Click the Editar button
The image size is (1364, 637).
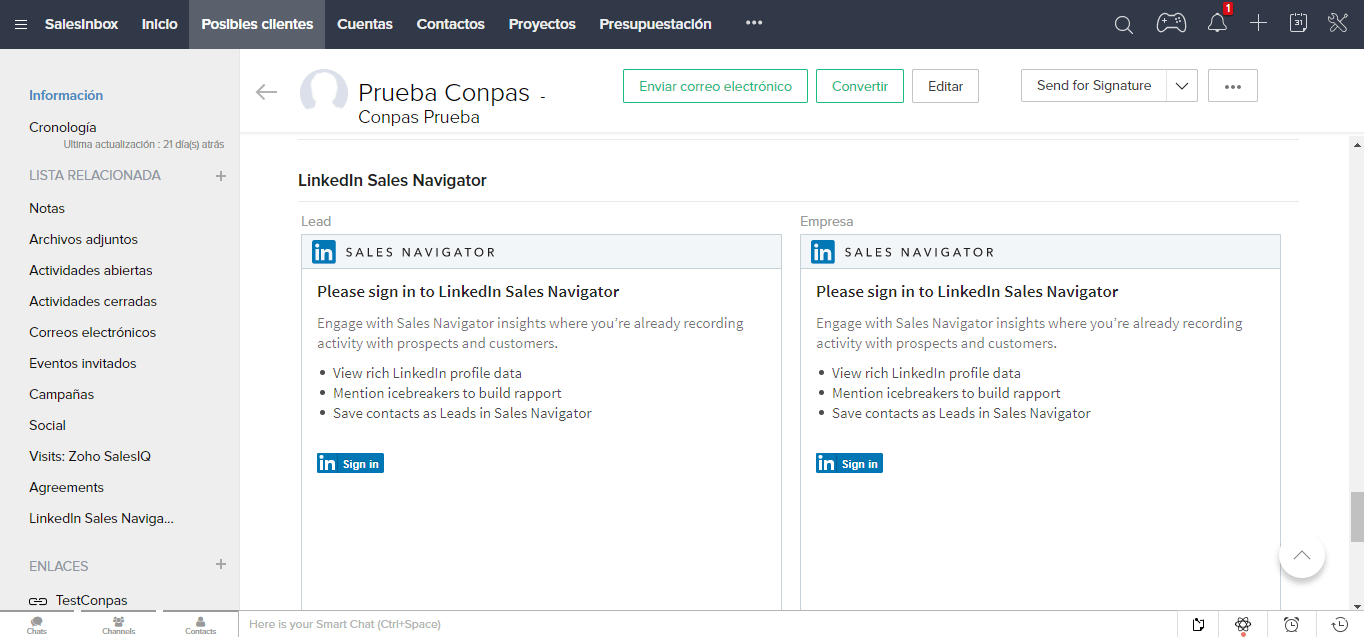[x=945, y=86]
